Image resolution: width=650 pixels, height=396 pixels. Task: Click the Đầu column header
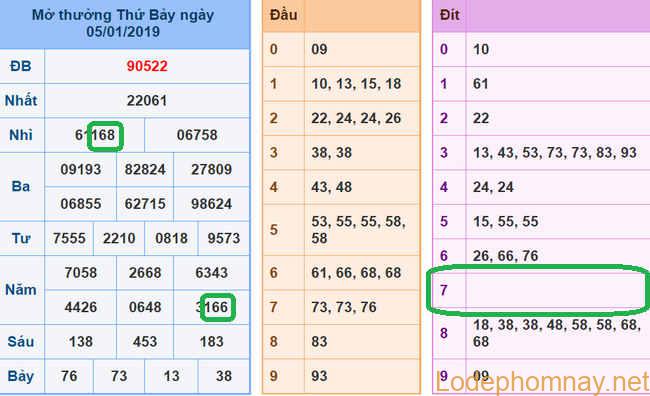pos(284,15)
